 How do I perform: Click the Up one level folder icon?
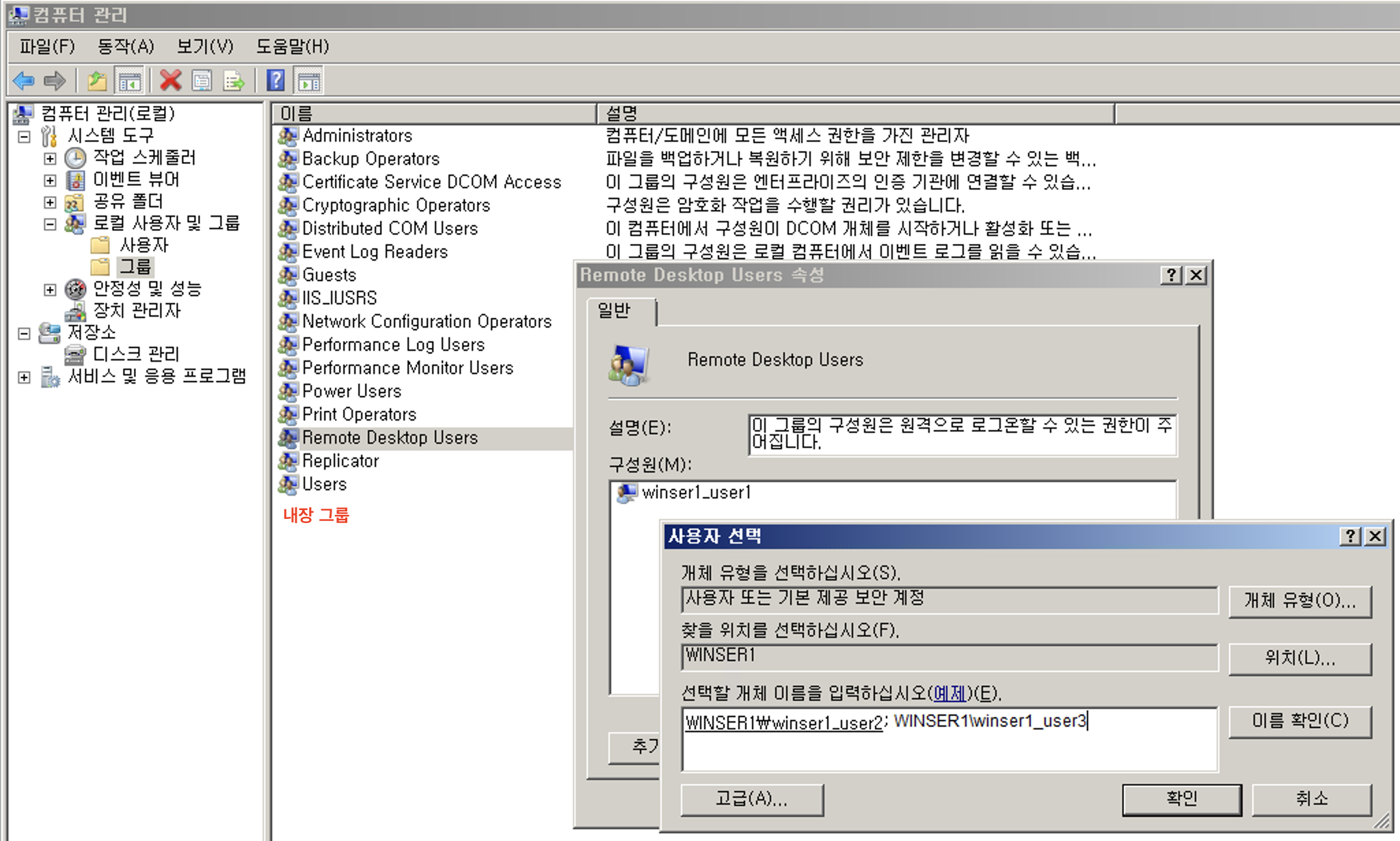tap(97, 81)
